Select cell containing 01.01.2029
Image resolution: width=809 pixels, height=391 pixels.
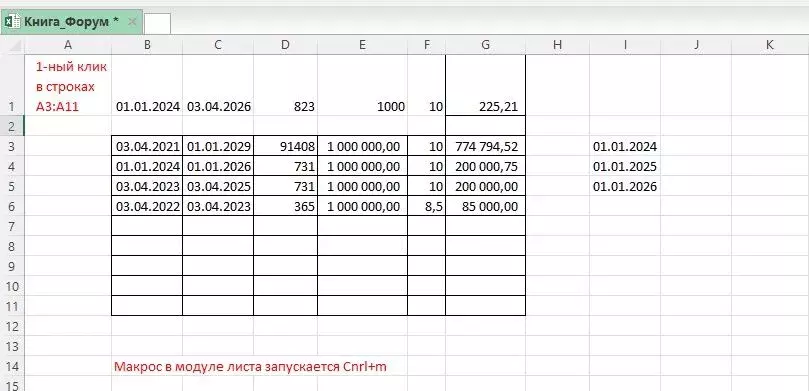(x=218, y=146)
